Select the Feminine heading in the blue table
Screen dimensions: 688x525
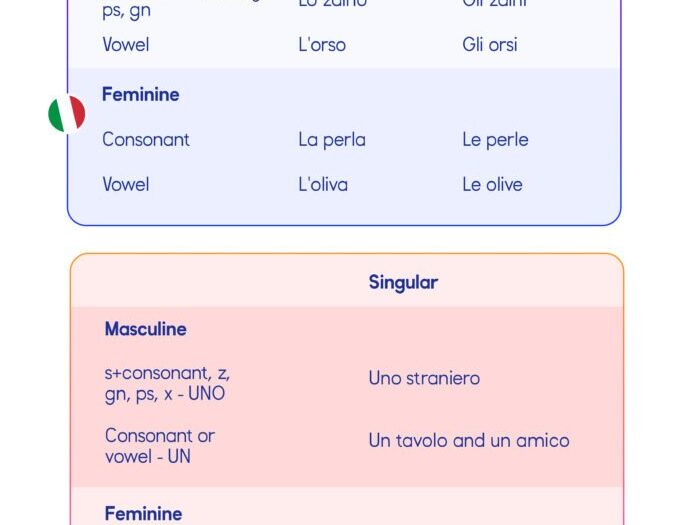[x=140, y=94]
